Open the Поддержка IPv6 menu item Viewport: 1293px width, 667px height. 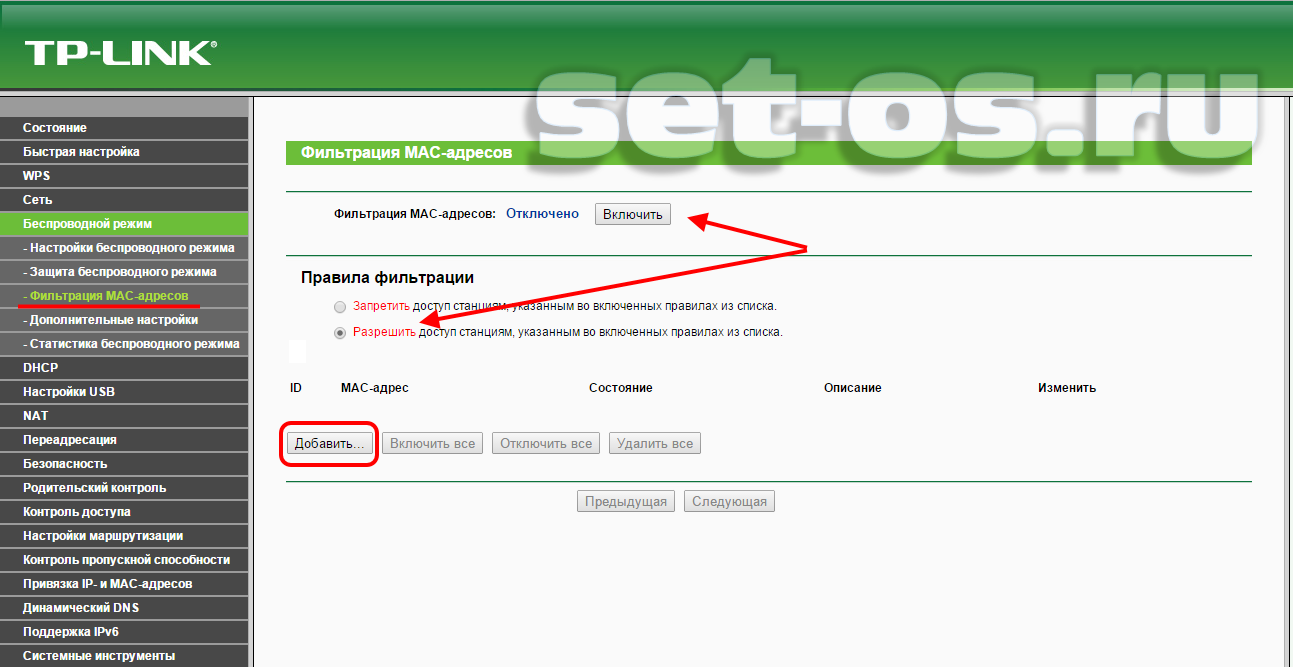click(x=124, y=632)
